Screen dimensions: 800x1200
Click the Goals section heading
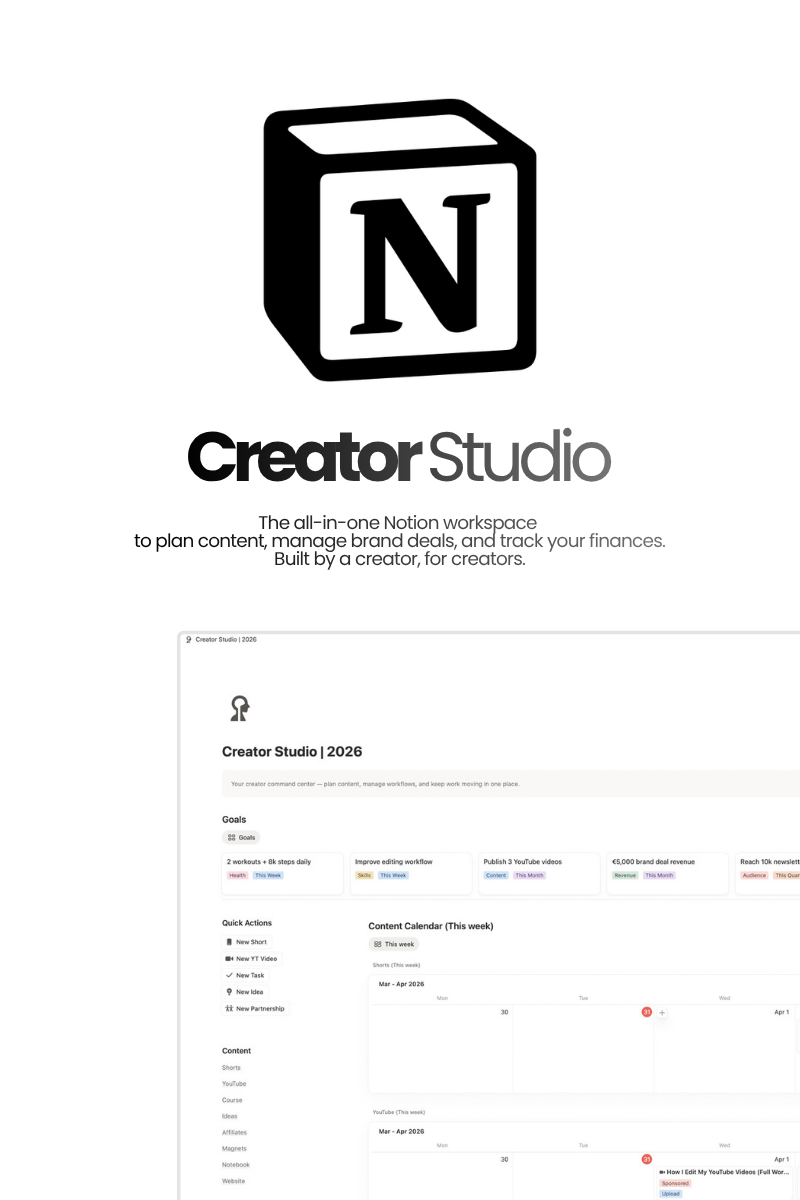pos(234,820)
